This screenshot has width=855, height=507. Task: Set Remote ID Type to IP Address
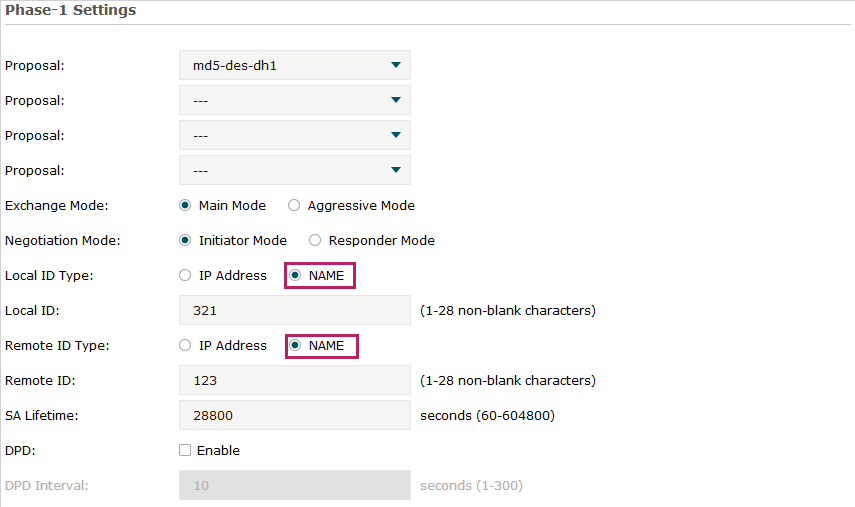[185, 345]
